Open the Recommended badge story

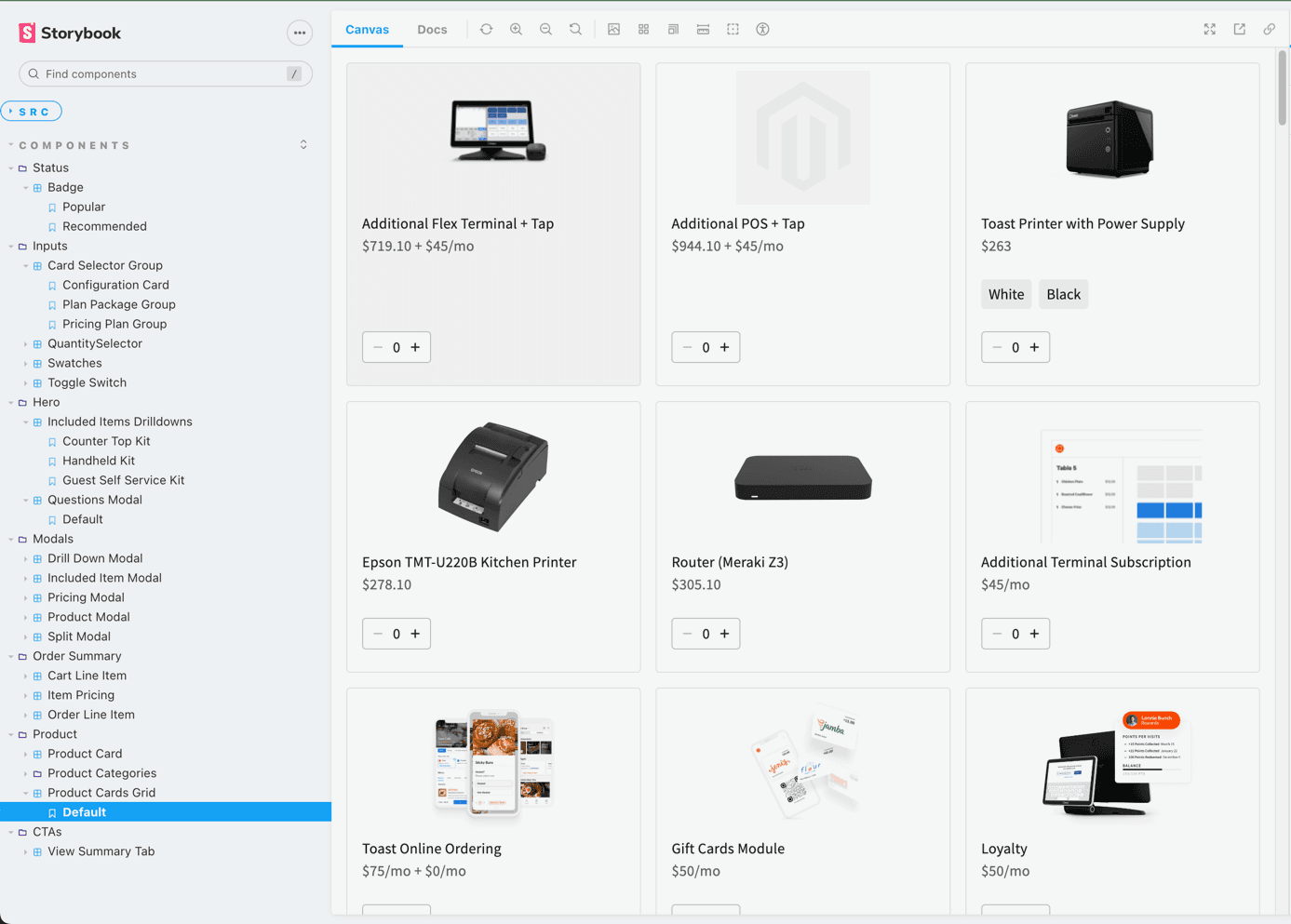[x=104, y=226]
